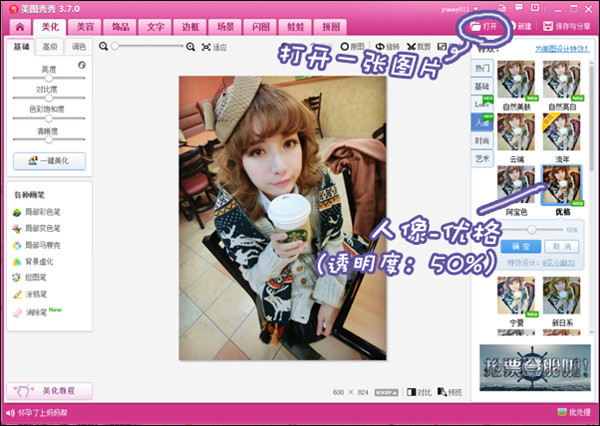Open the feedback speech bubble icon

[518, 8]
